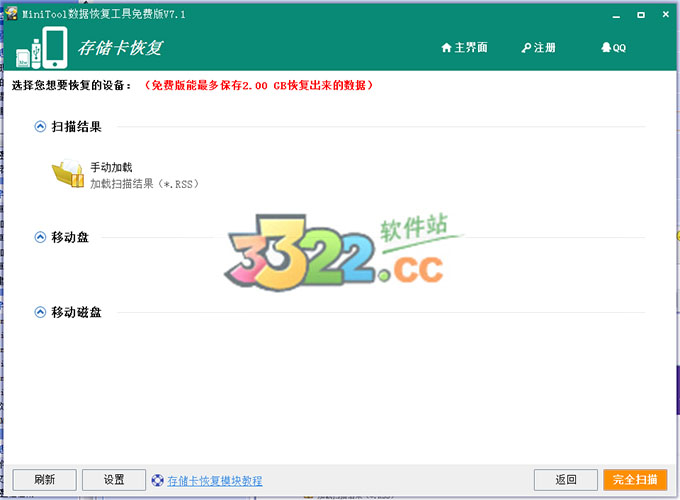Minimize the MiniTool window
This screenshot has width=680, height=500.
[x=616, y=15]
